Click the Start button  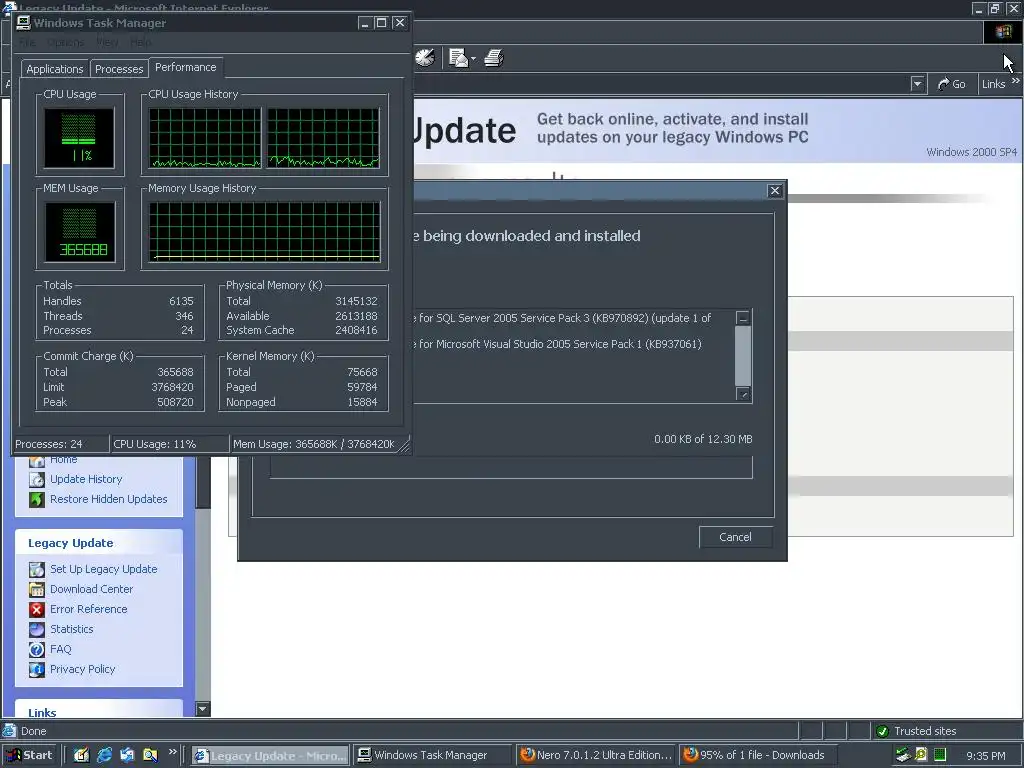pos(30,755)
